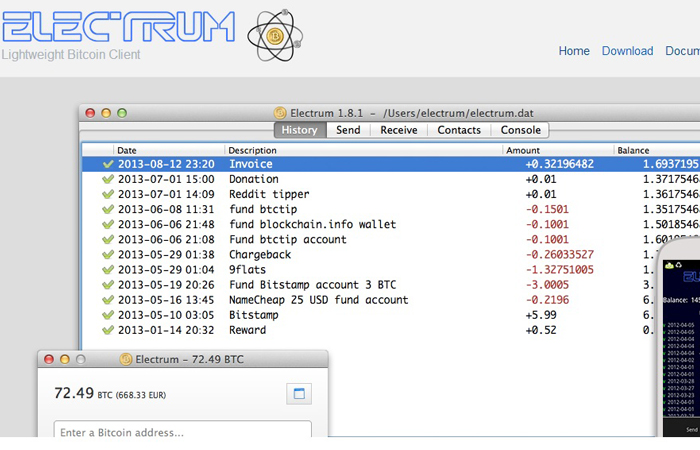Open the Receive tab
This screenshot has width=700, height=450.
(x=399, y=130)
